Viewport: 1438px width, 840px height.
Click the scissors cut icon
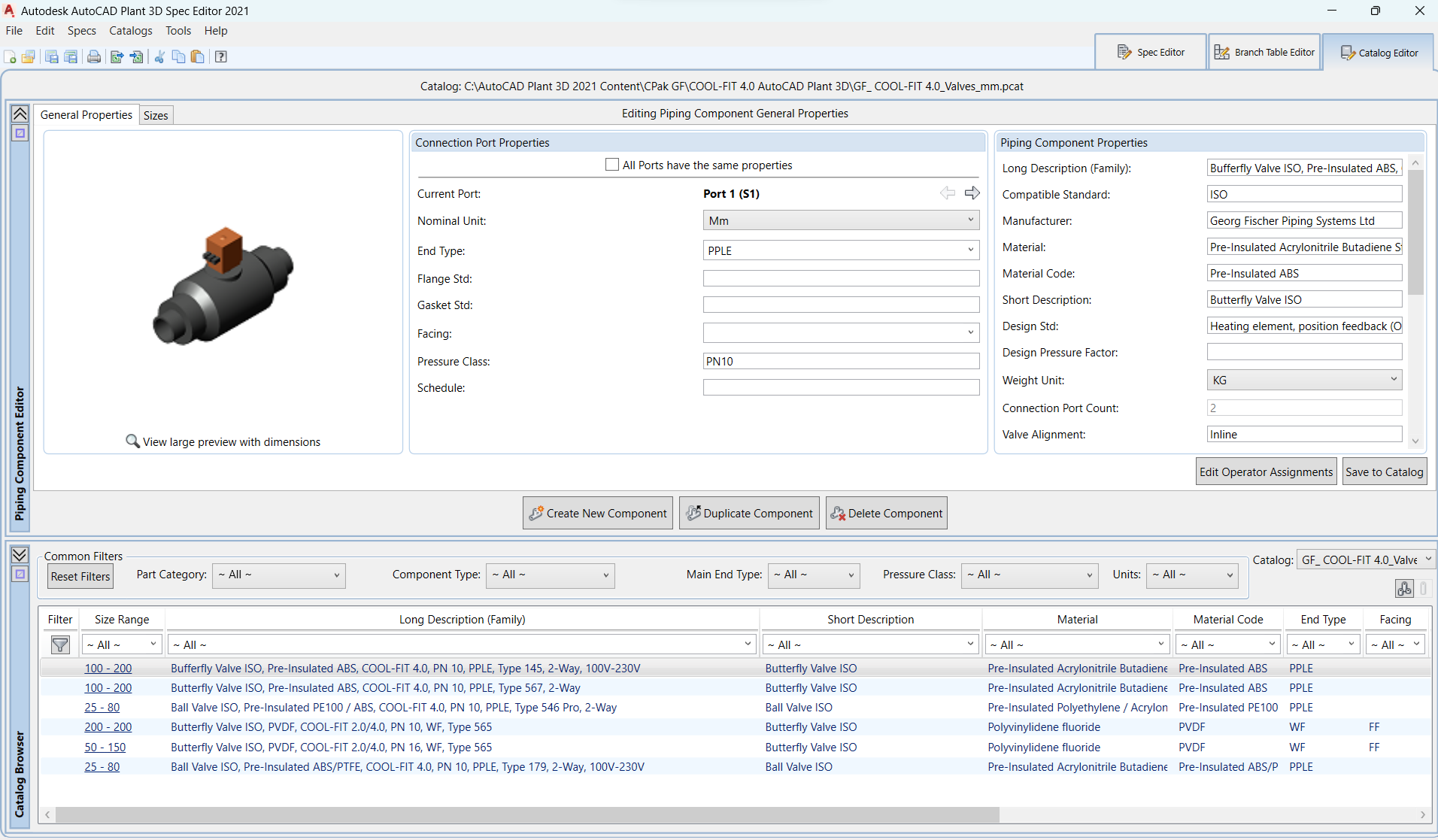pyautogui.click(x=159, y=57)
